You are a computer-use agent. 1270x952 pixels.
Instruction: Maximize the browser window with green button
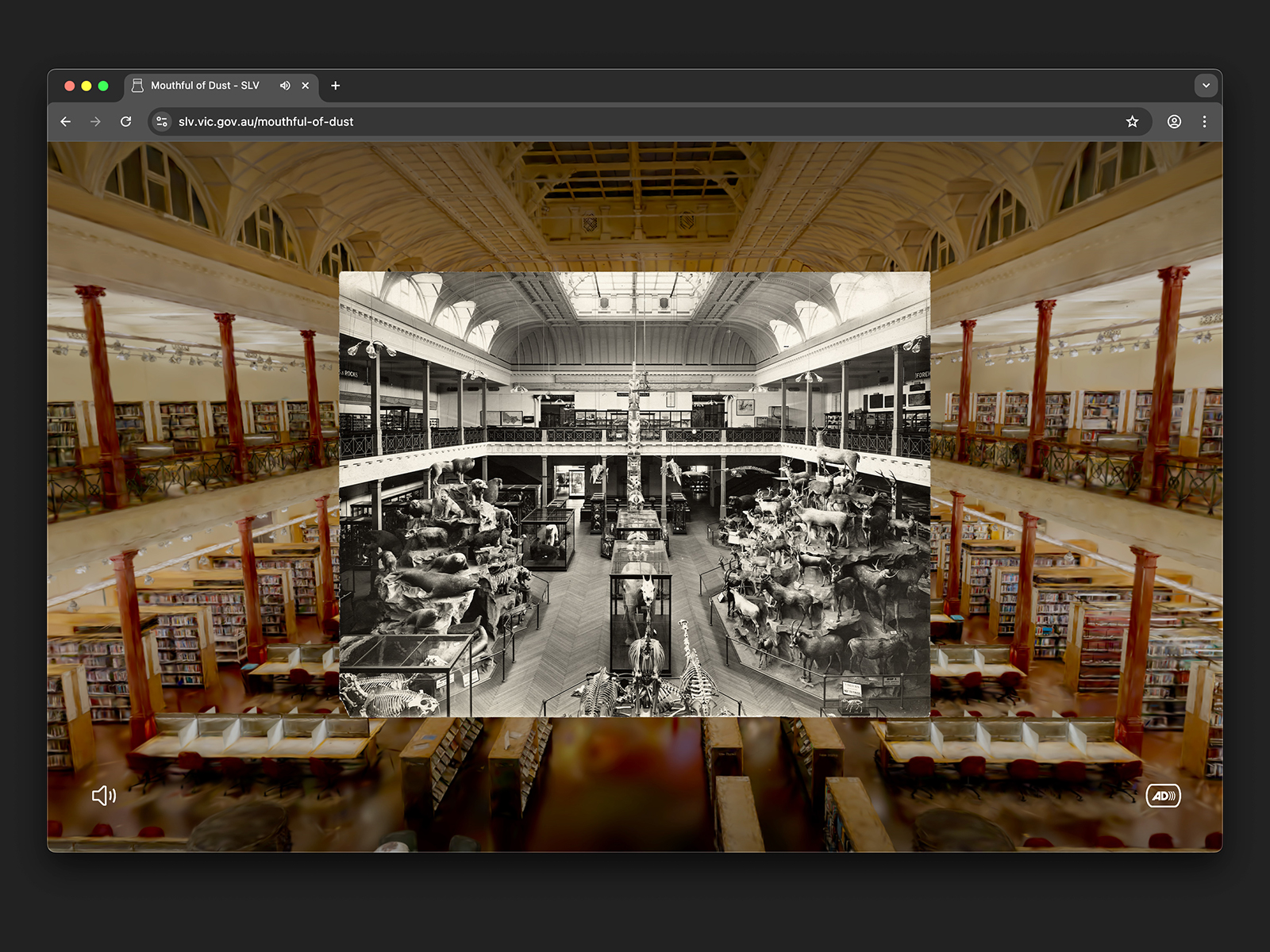(x=103, y=86)
